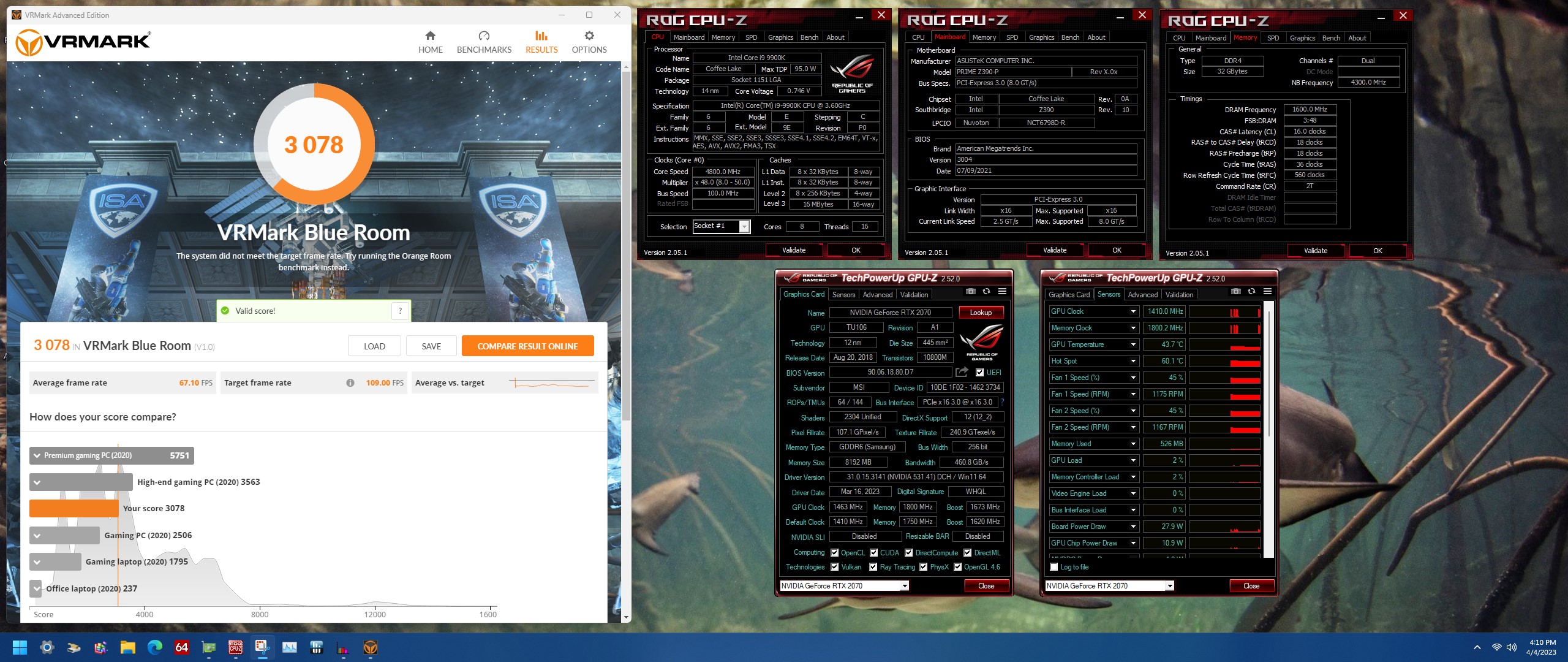Toggle OpenCL checkbox in GPU-Z
Image resolution: width=1568 pixels, height=662 pixels.
[834, 552]
